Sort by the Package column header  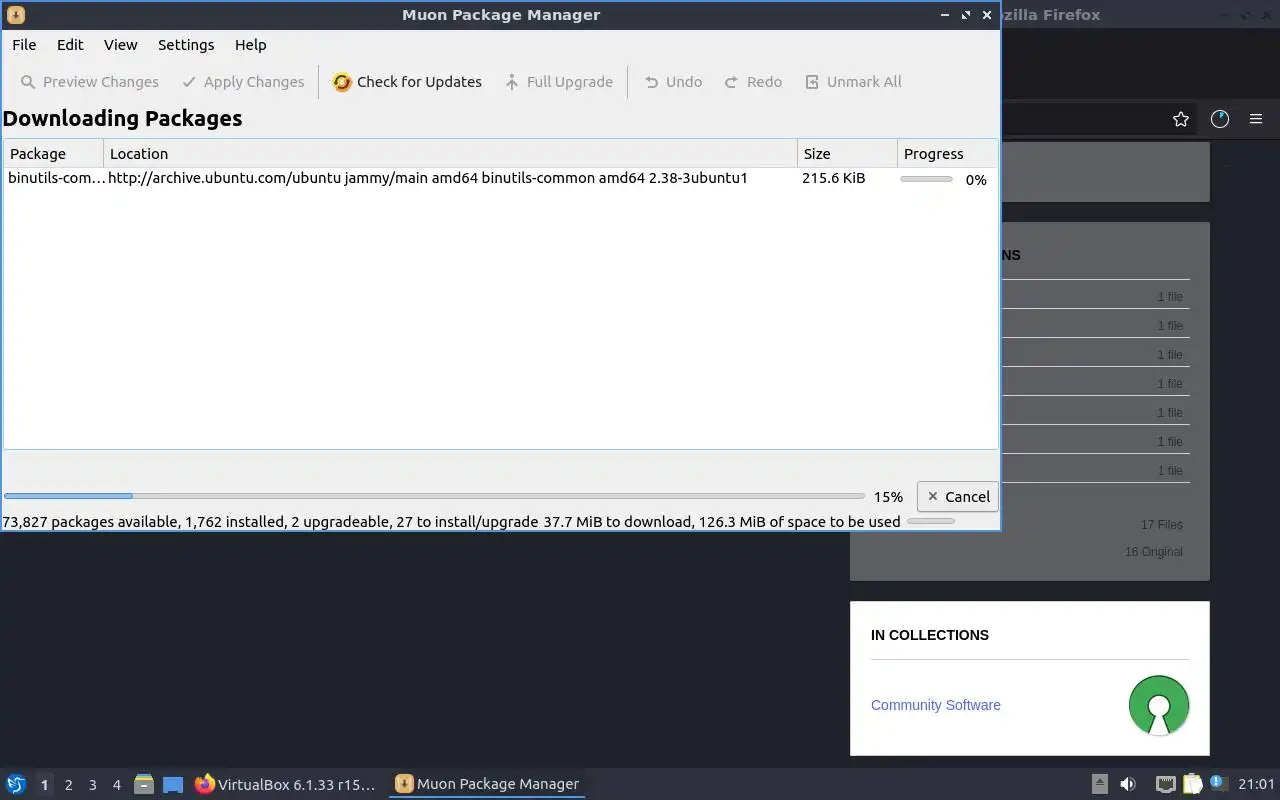point(53,153)
